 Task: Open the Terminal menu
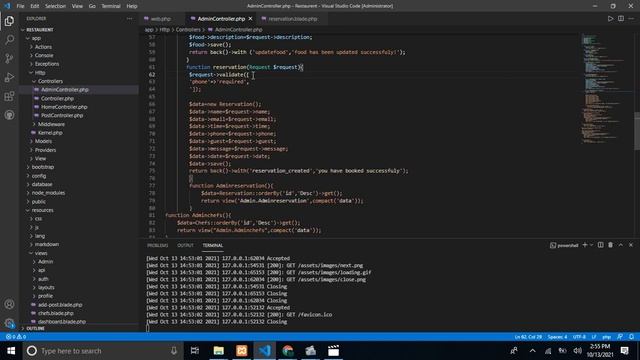(111, 6)
